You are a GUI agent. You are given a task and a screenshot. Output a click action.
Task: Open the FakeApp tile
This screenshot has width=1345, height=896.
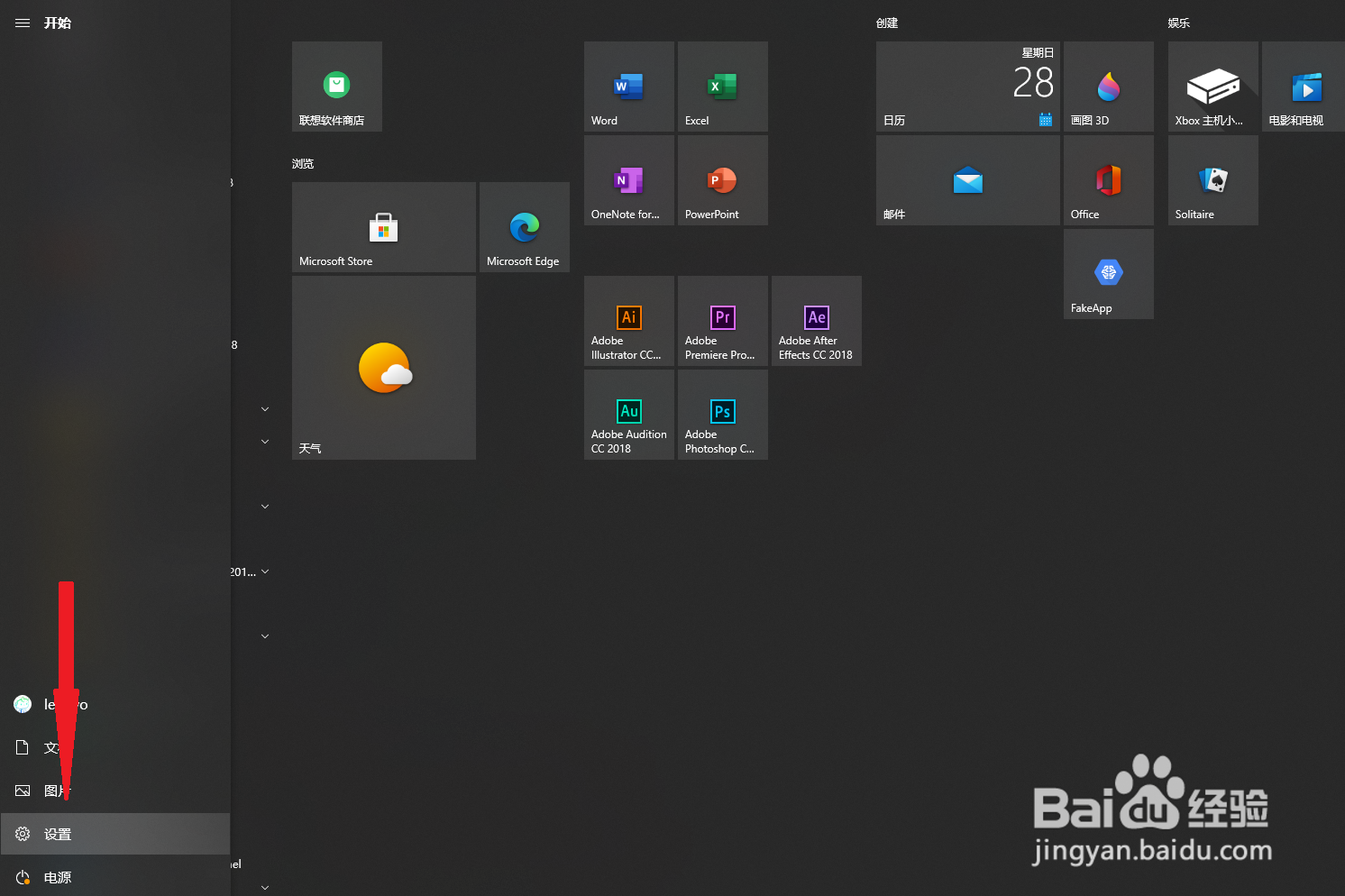tap(1109, 274)
